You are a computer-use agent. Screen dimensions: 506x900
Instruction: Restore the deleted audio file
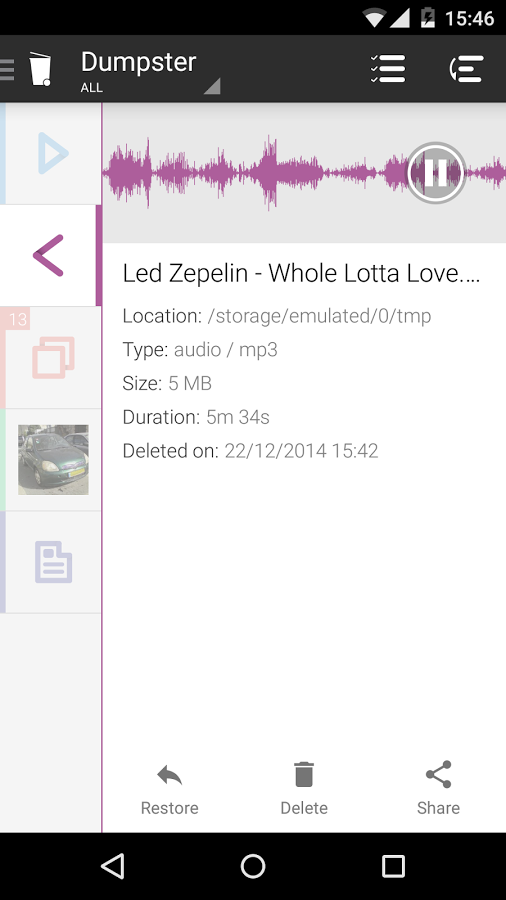170,789
